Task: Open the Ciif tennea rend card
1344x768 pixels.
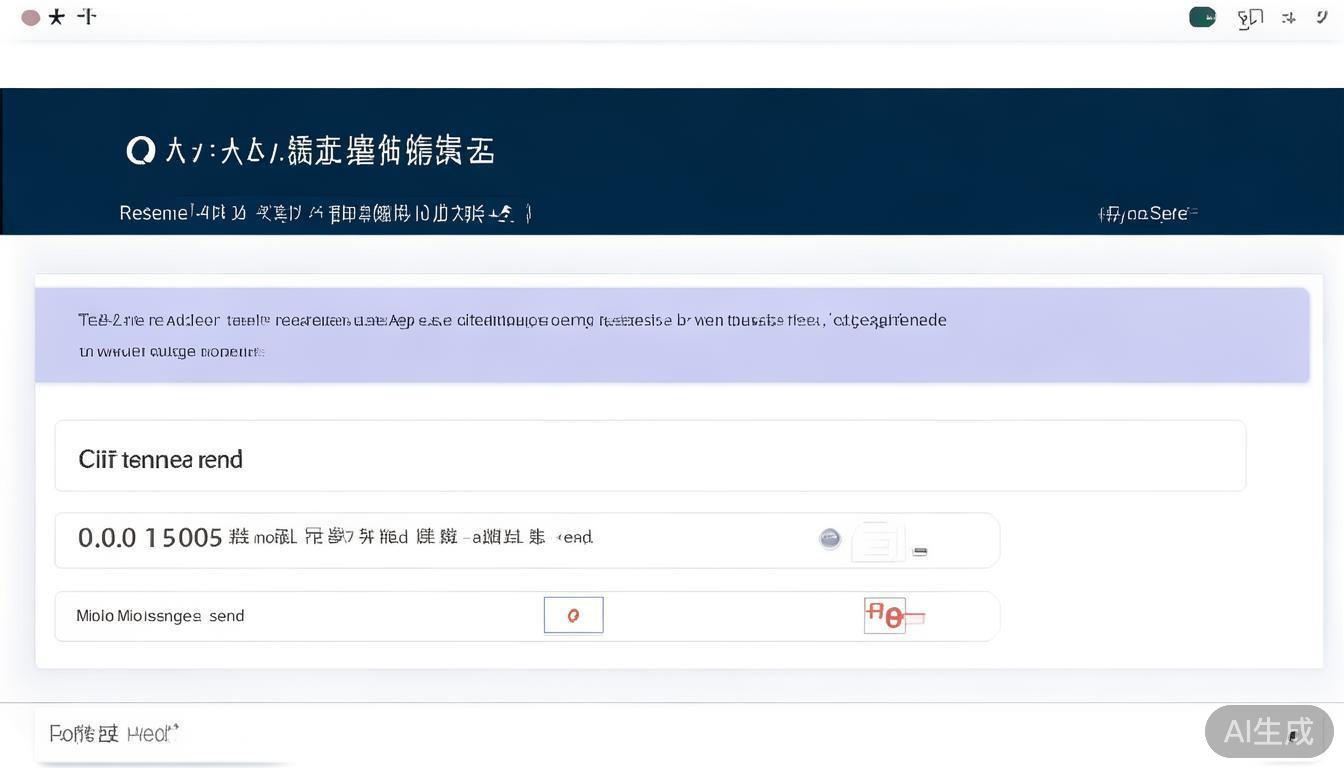Action: click(x=160, y=459)
